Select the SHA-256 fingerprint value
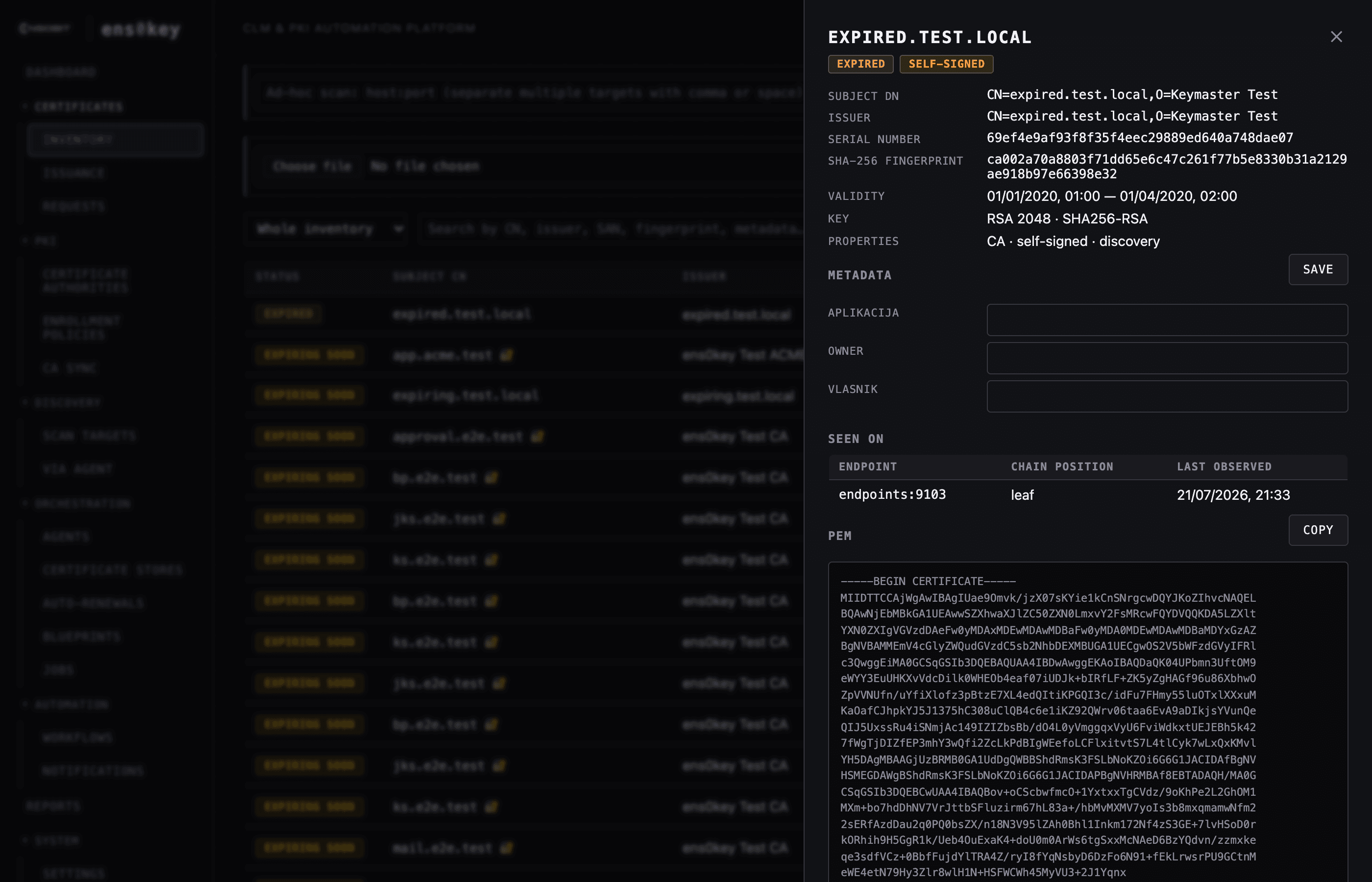1372x882 pixels. click(1166, 166)
